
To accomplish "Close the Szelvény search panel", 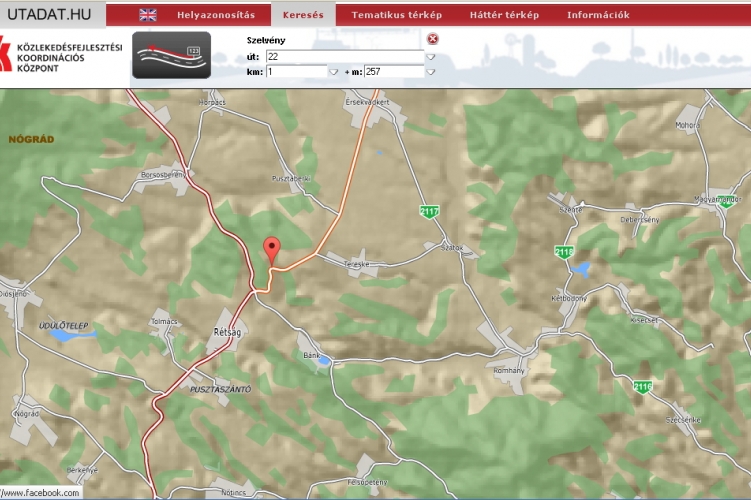I will 432,39.
